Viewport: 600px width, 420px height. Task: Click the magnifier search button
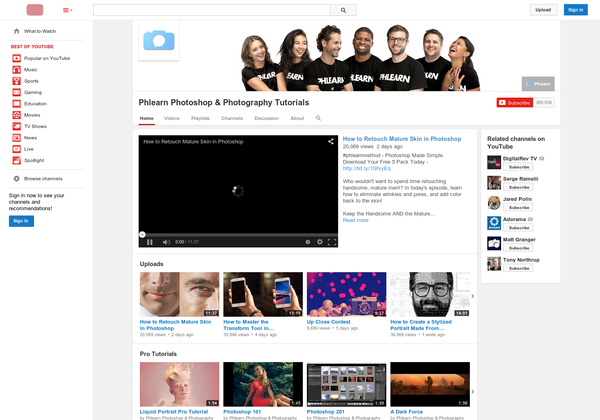tap(343, 10)
